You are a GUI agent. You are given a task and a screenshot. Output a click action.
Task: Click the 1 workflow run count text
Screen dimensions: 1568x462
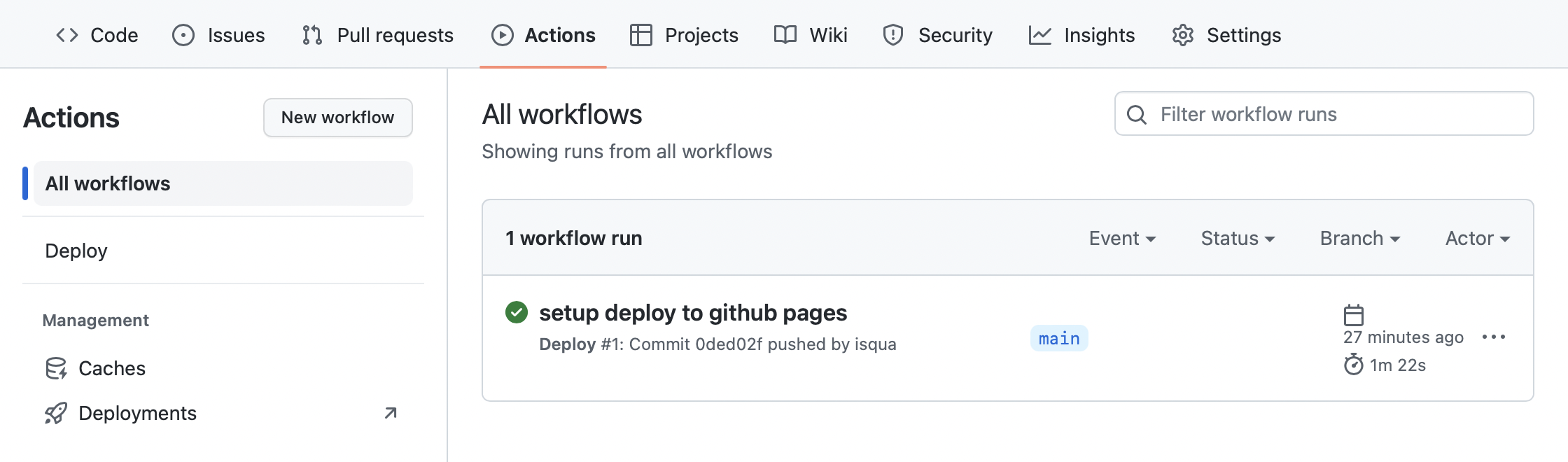pyautogui.click(x=574, y=239)
